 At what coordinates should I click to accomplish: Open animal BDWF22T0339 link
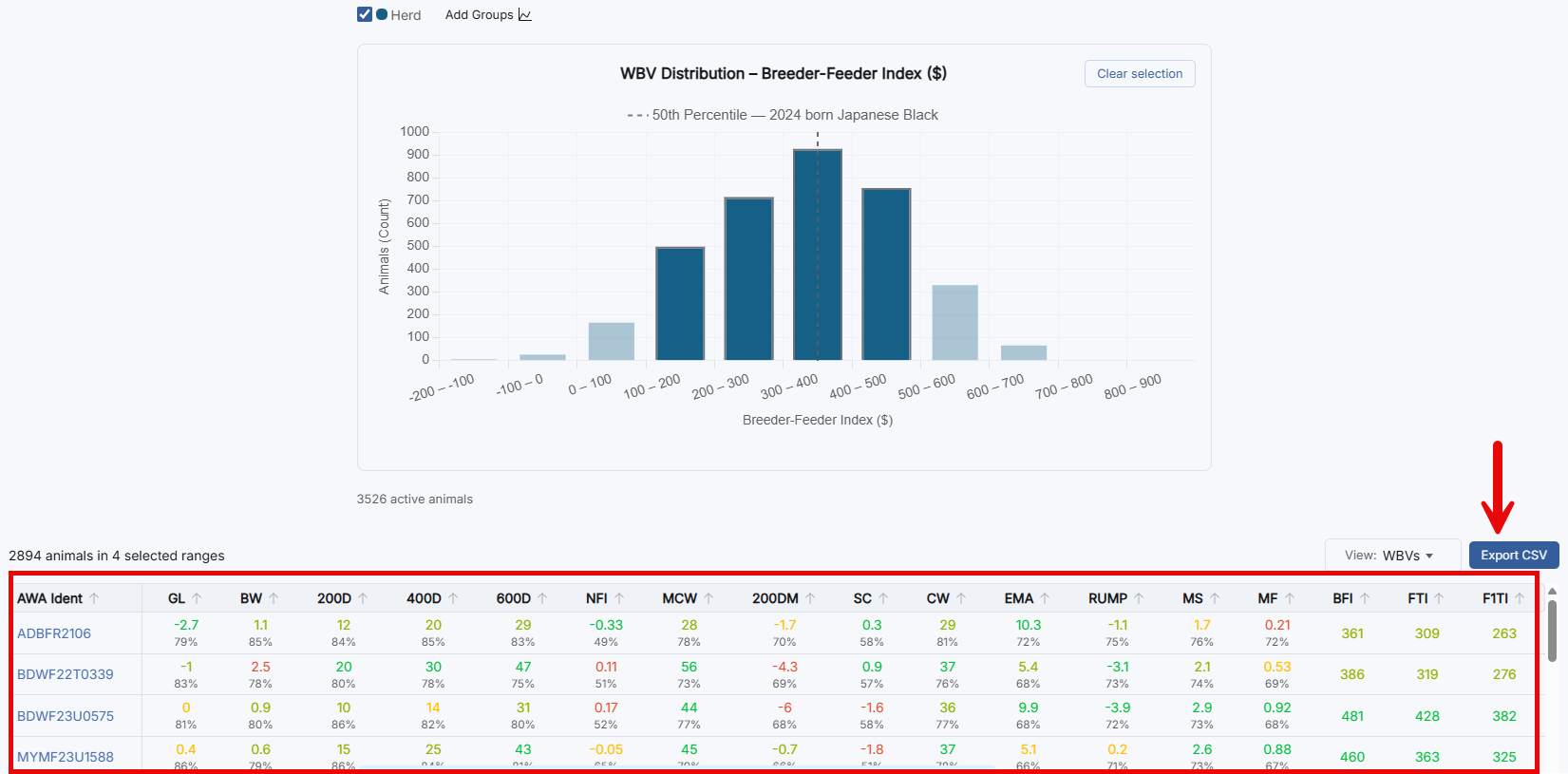(x=66, y=674)
